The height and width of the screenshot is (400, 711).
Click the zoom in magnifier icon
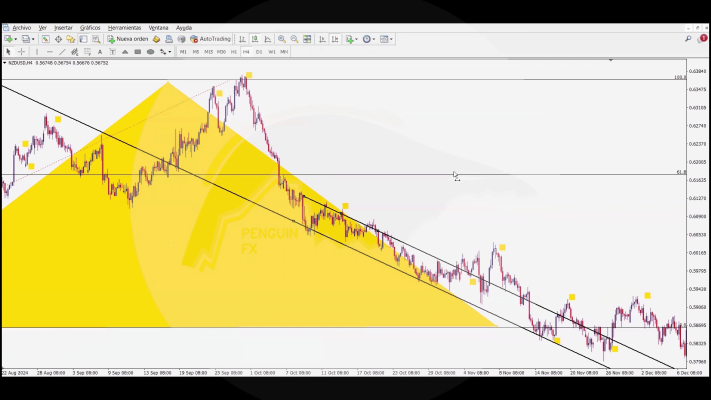280,39
